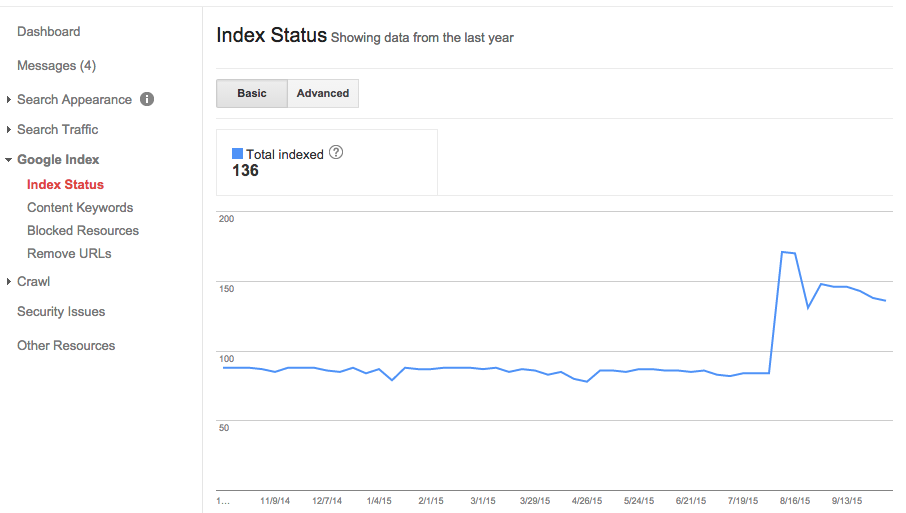Open Messages (4) in sidebar
The image size is (906, 513).
[x=56, y=66]
